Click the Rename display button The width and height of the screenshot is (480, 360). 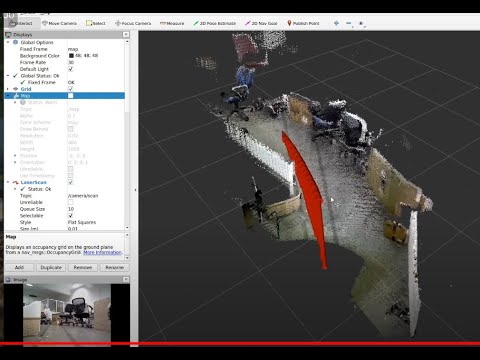[x=114, y=267]
